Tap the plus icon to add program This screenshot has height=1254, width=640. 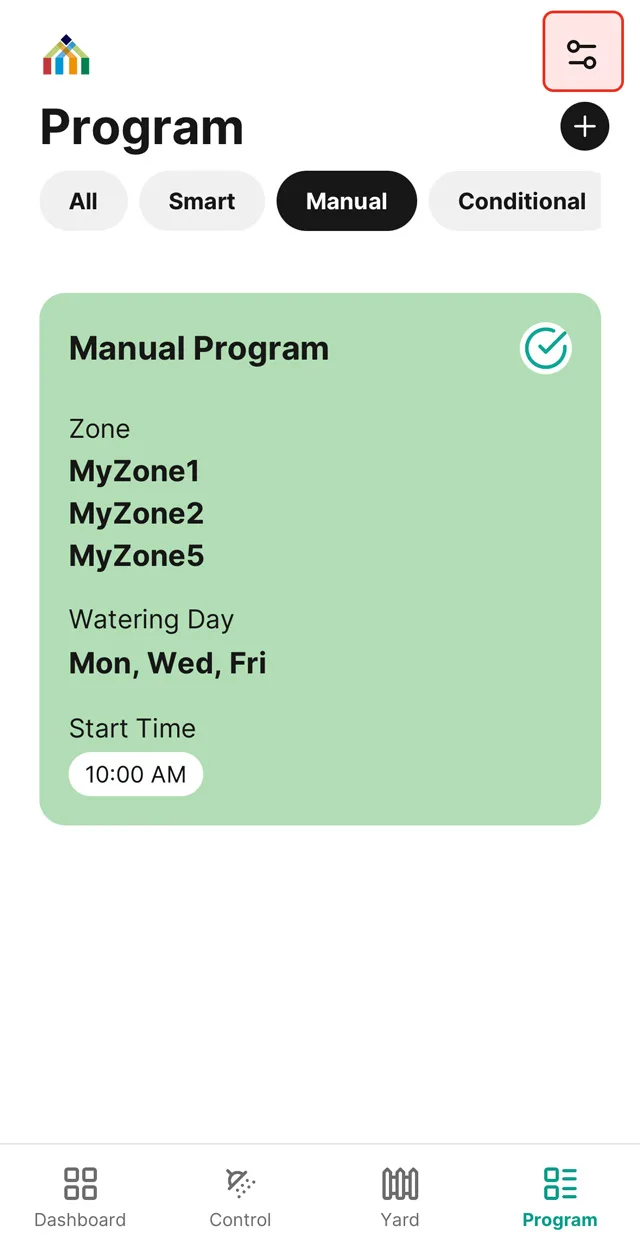(x=584, y=127)
